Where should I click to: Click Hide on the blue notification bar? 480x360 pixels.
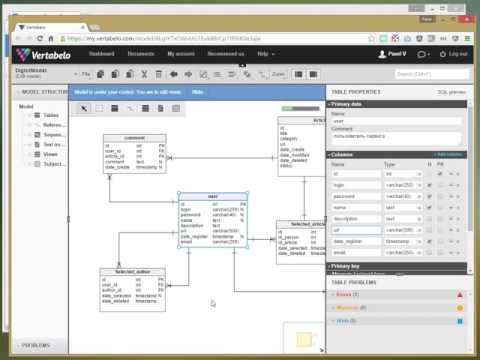coord(198,92)
